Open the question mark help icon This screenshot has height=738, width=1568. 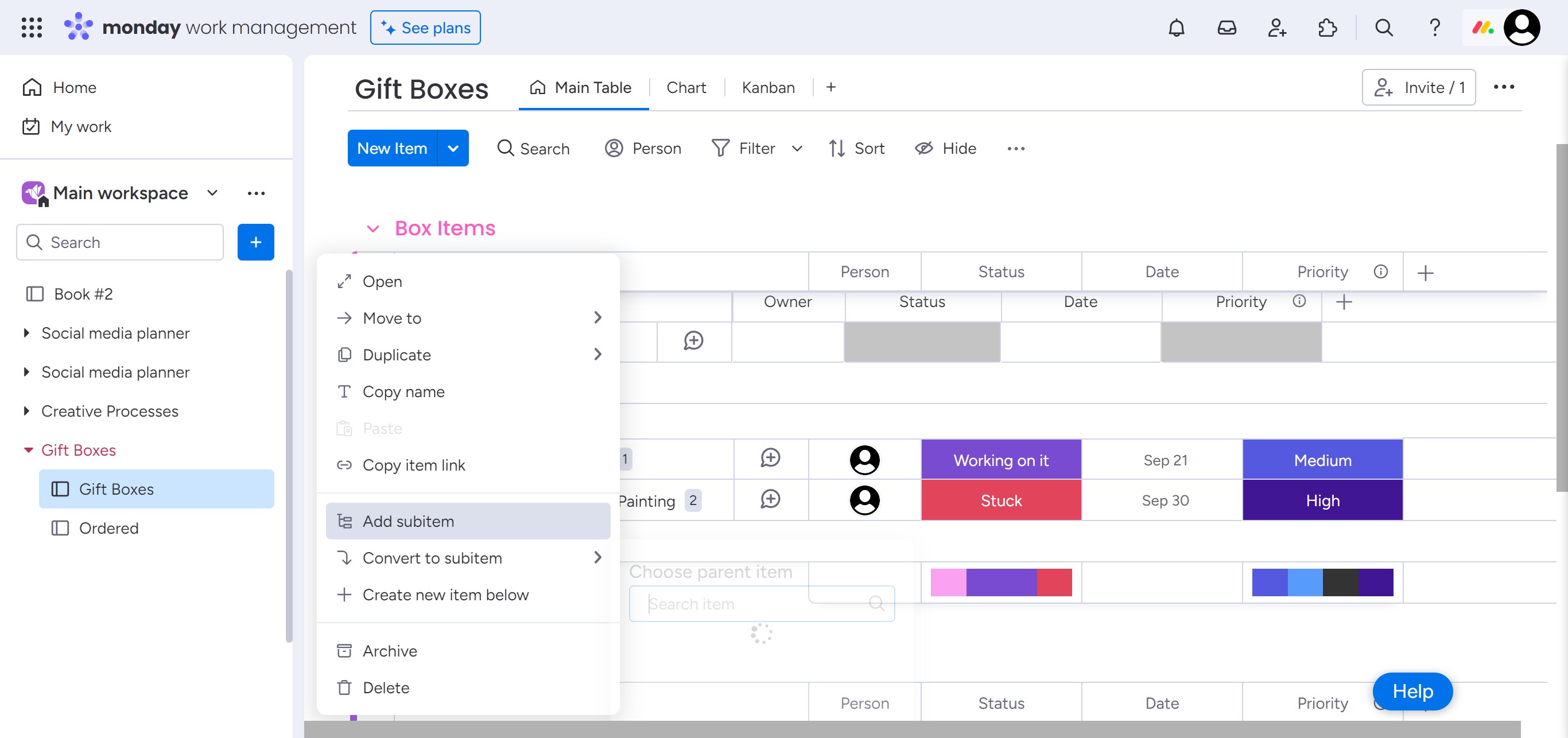point(1434,28)
